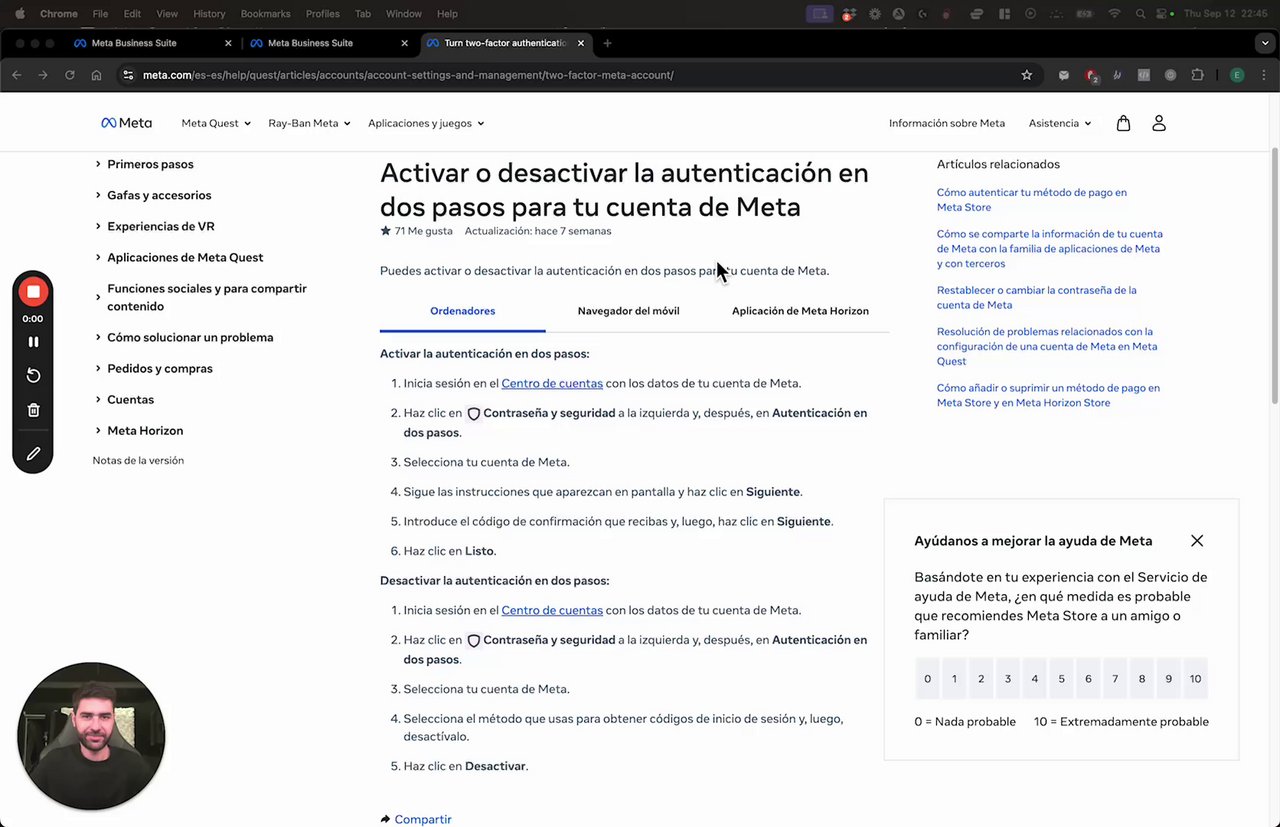
Task: Expand the Cuentas sidebar section
Action: 124,399
